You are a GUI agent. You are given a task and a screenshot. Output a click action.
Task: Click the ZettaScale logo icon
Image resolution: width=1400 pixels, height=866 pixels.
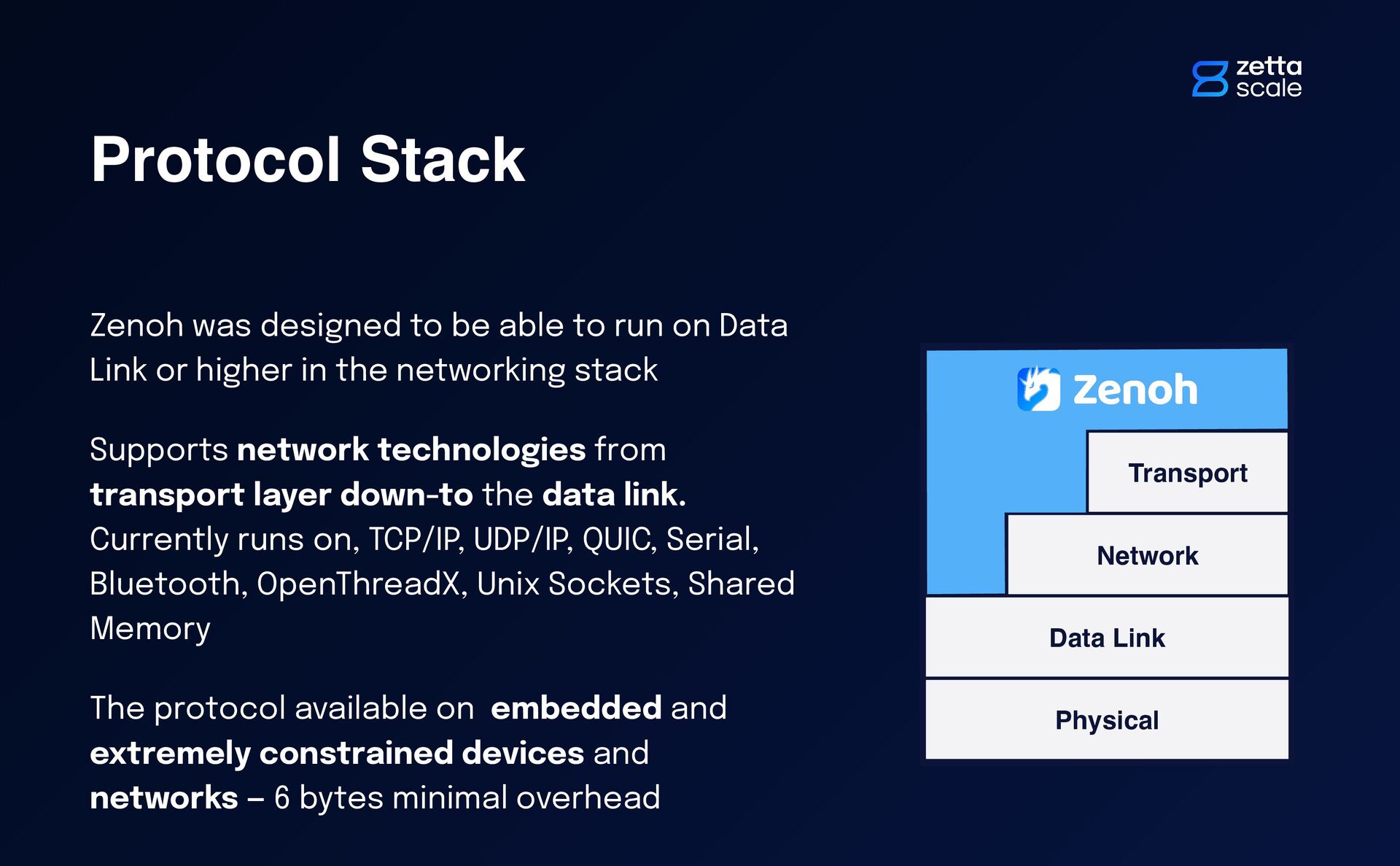coord(1210,79)
